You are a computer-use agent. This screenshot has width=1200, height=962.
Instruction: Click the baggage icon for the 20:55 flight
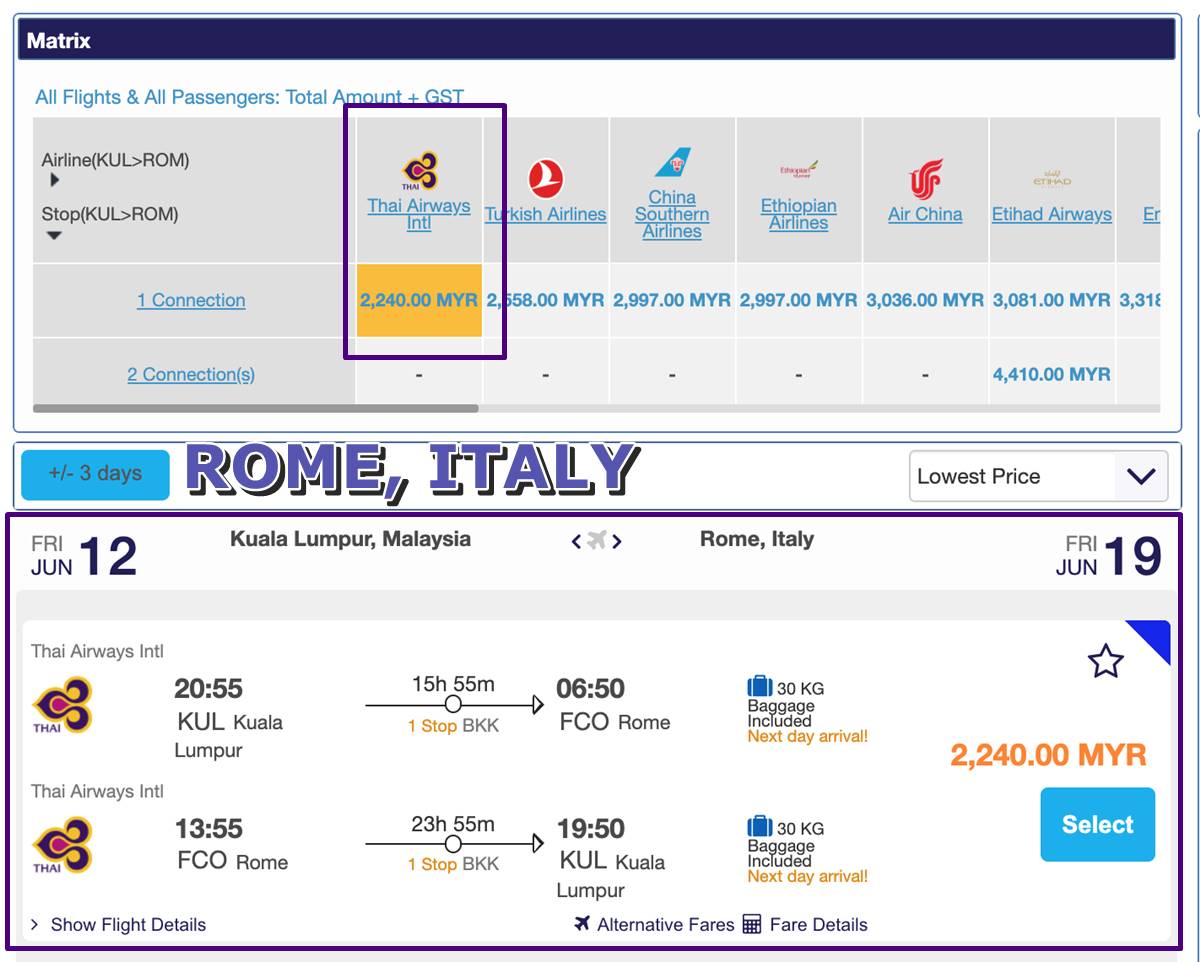click(760, 687)
